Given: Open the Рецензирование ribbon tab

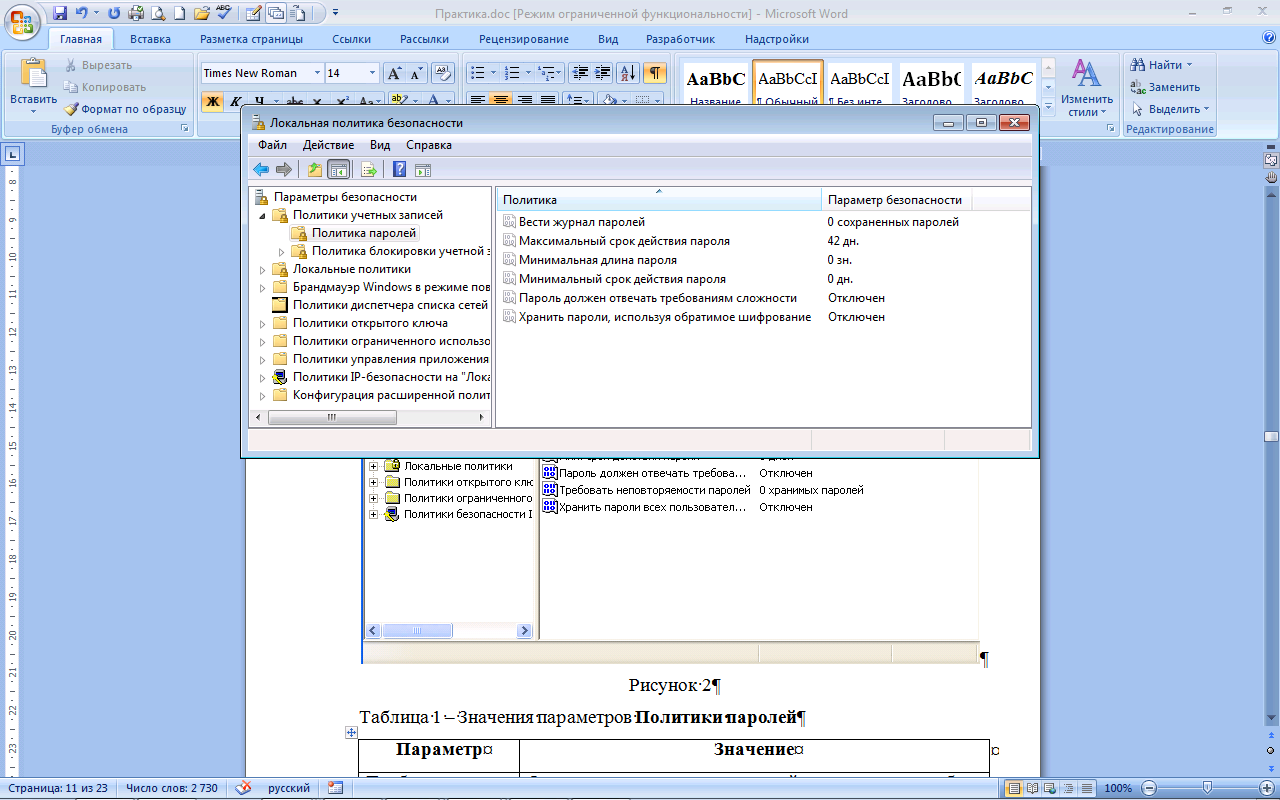Looking at the screenshot, I should coord(523,39).
